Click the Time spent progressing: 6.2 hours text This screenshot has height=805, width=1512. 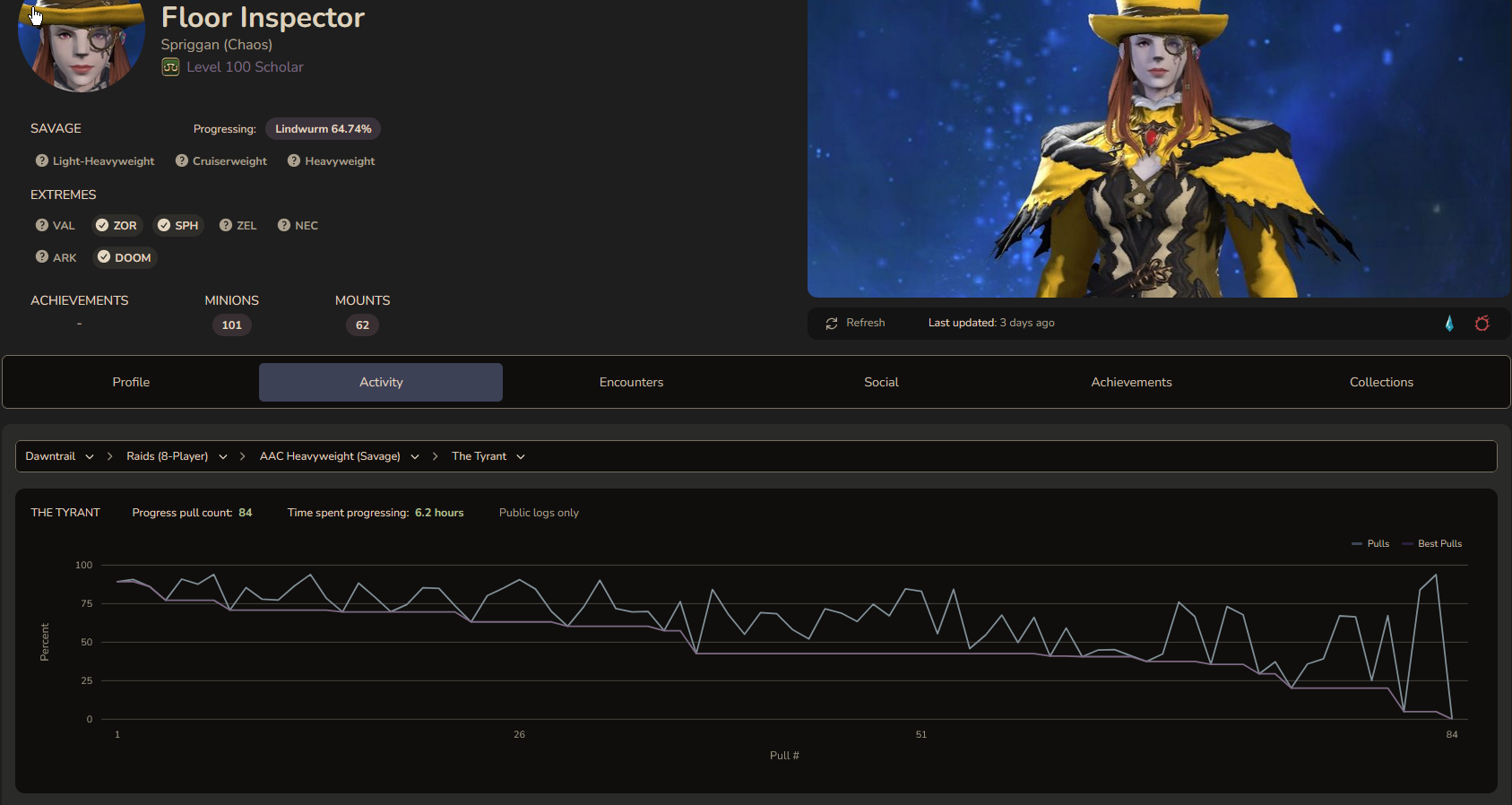[x=376, y=513]
